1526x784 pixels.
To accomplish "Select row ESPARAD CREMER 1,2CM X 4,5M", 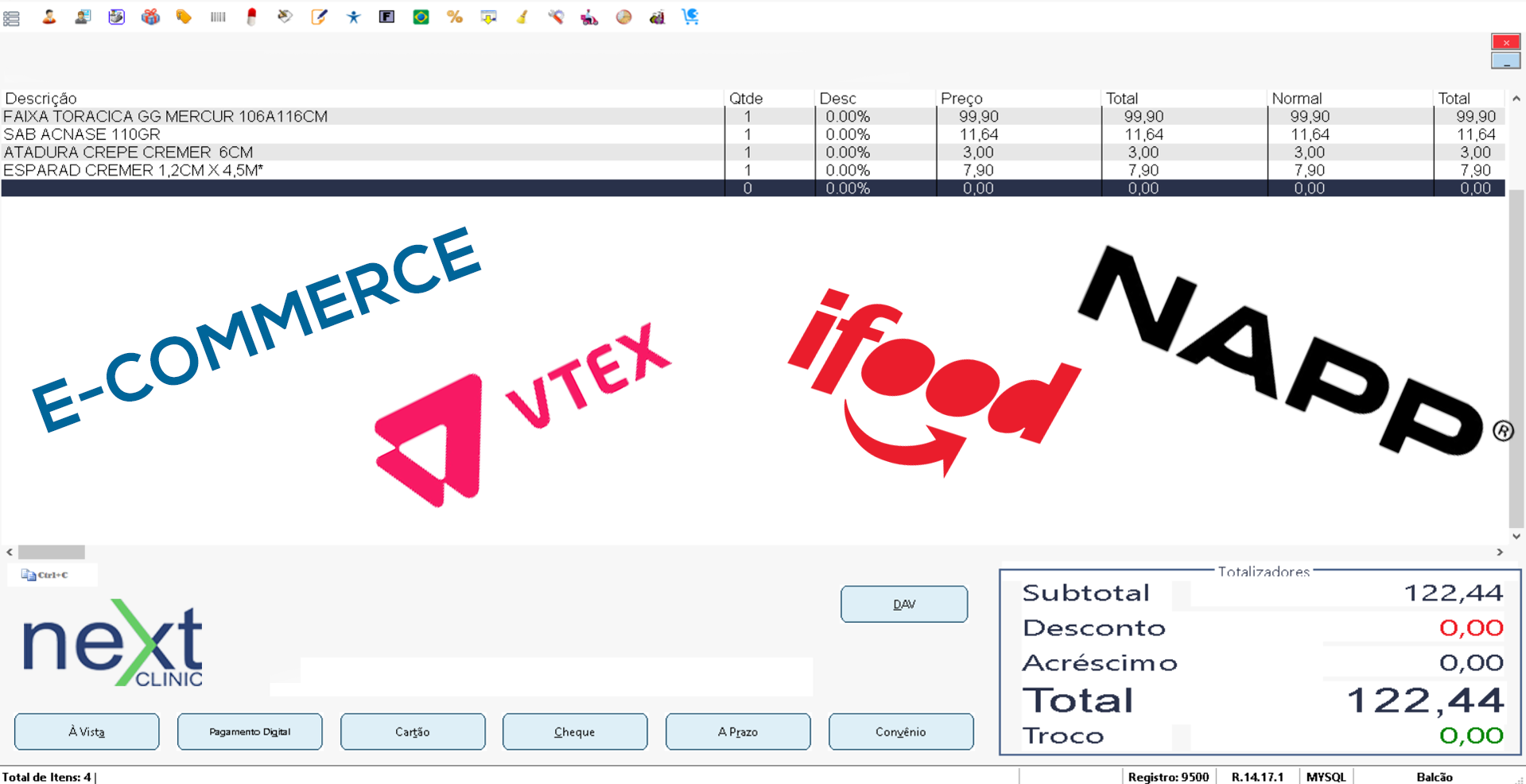I will coord(752,170).
